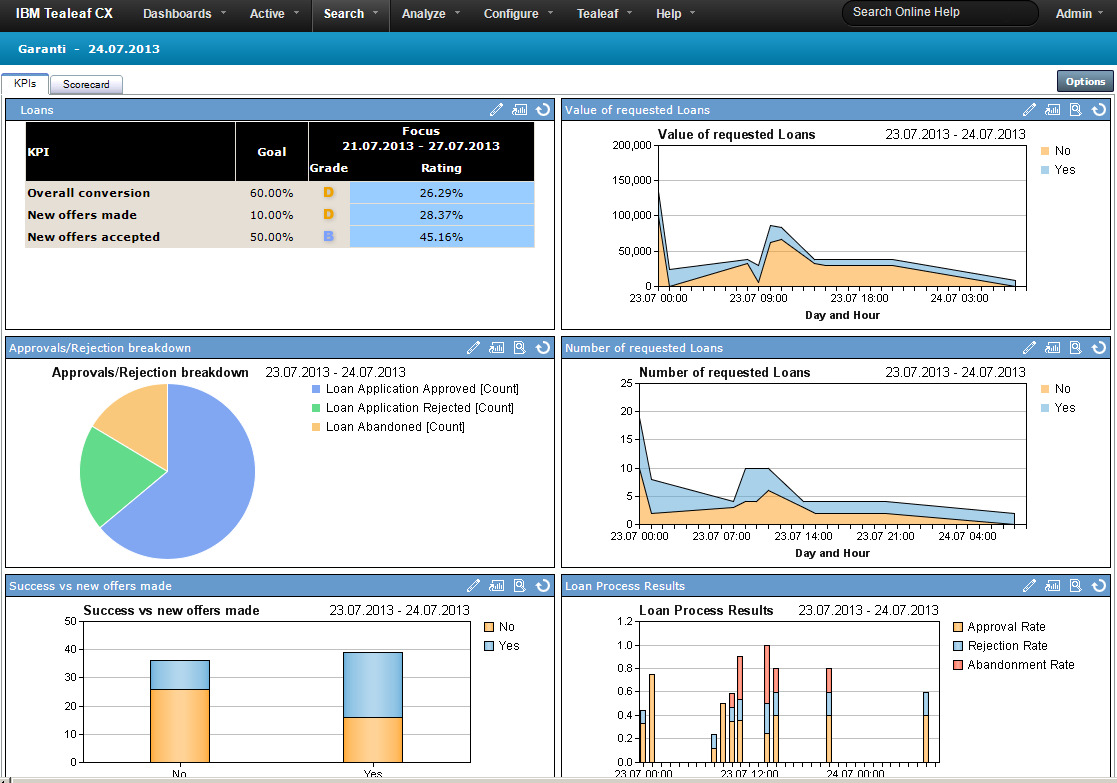
Task: Open the Dashboards menu
Action: [184, 14]
